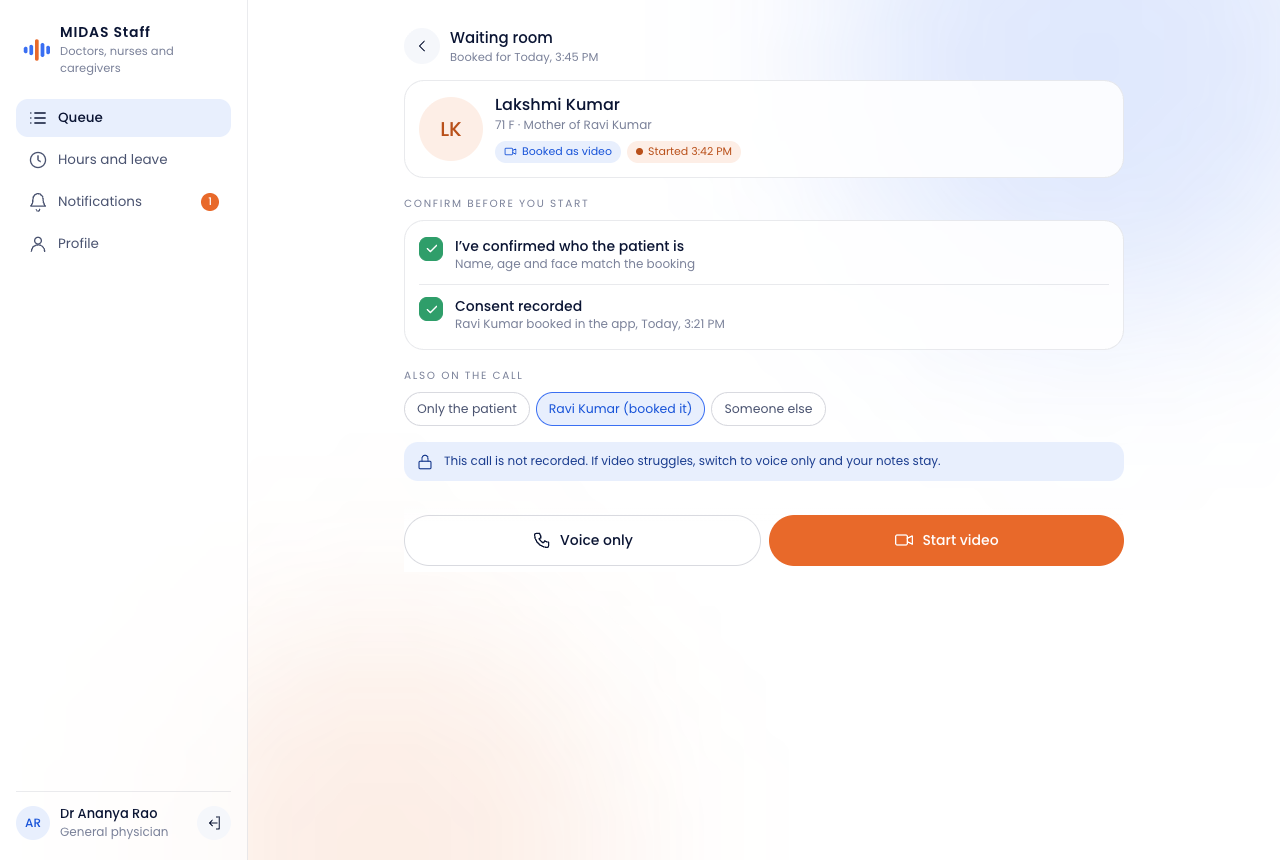
Task: Click the AR doctor avatar
Action: [x=33, y=823]
